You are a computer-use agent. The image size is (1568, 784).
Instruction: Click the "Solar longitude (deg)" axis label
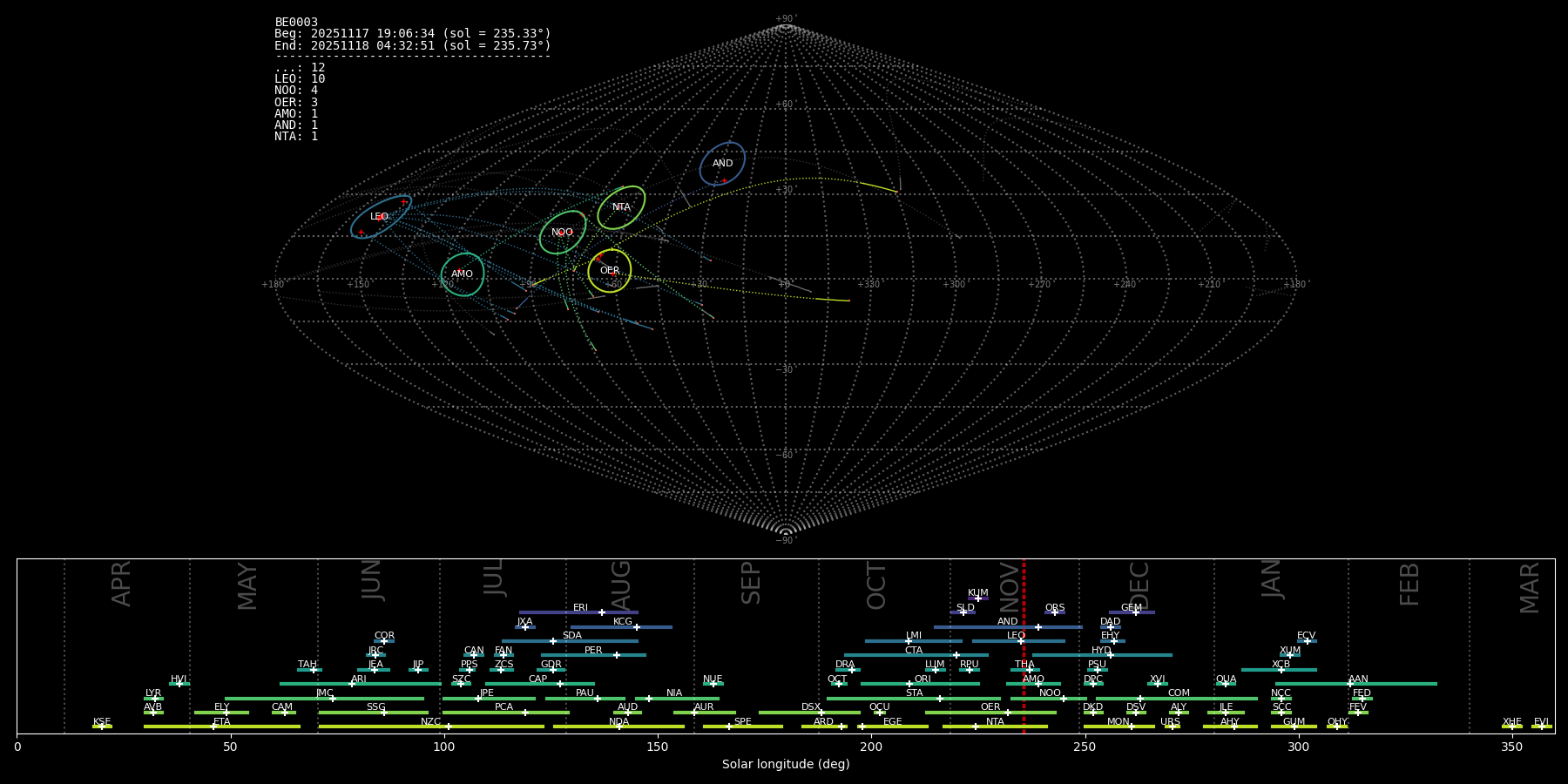785,765
